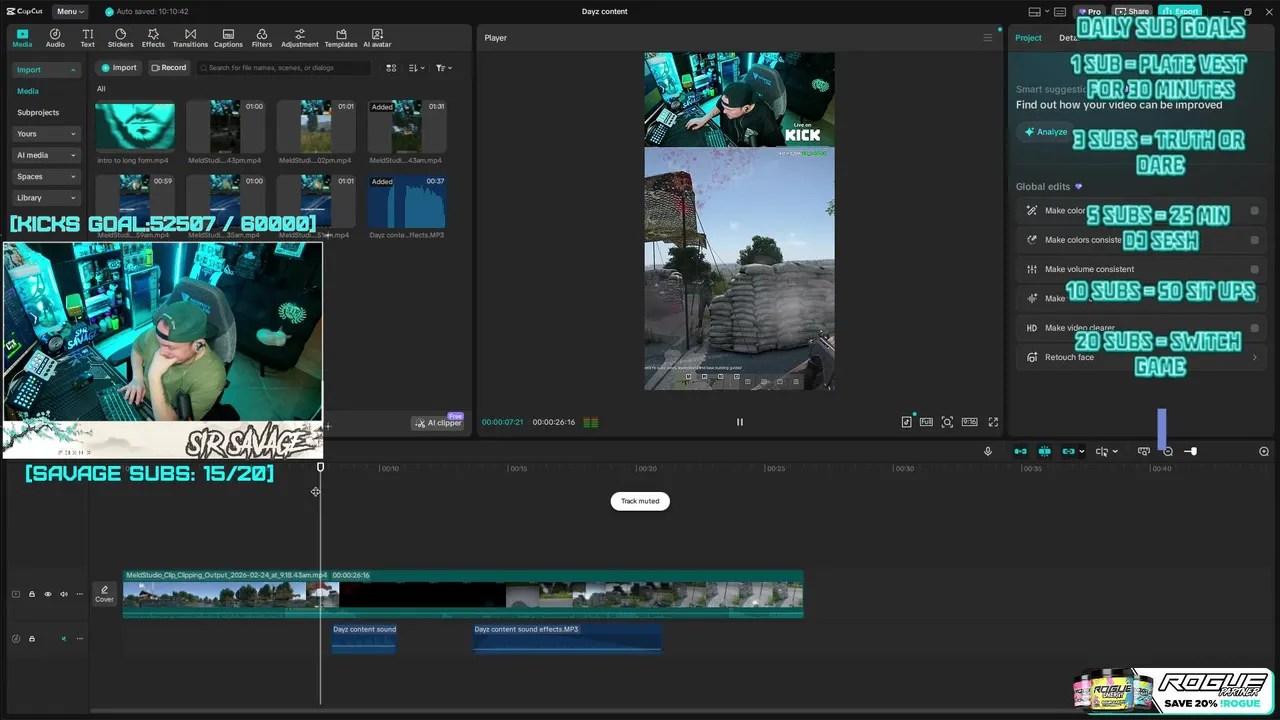This screenshot has width=1280, height=720.
Task: Open the Filters panel
Action: (x=262, y=38)
